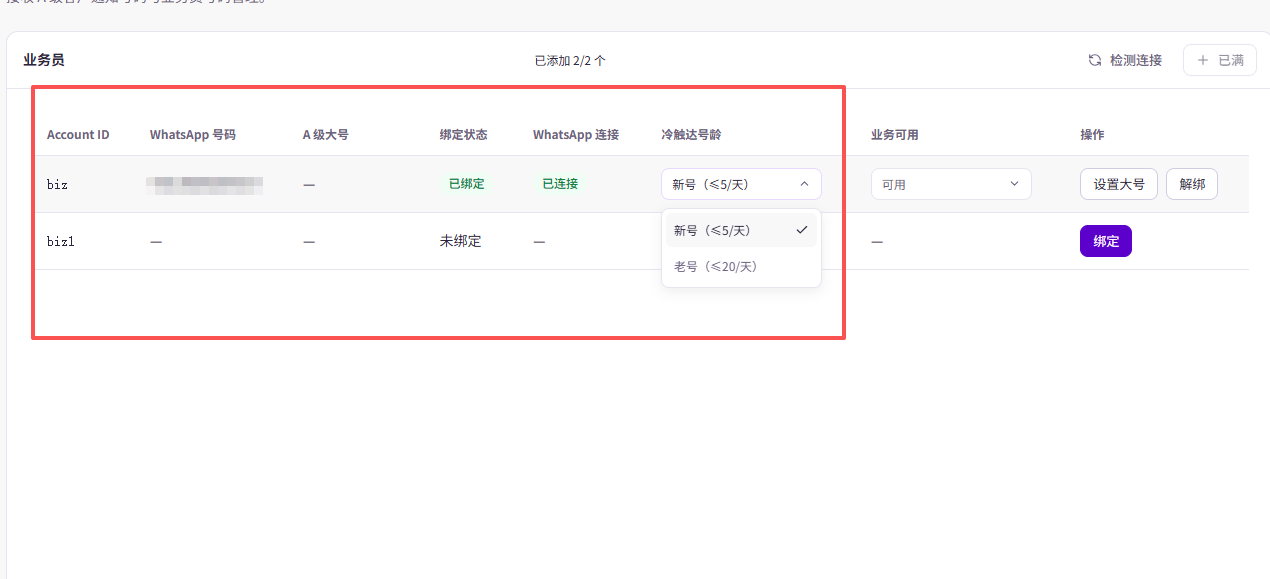The height and width of the screenshot is (579, 1270).
Task: Click the 检测连接 refresh icon
Action: (1095, 60)
